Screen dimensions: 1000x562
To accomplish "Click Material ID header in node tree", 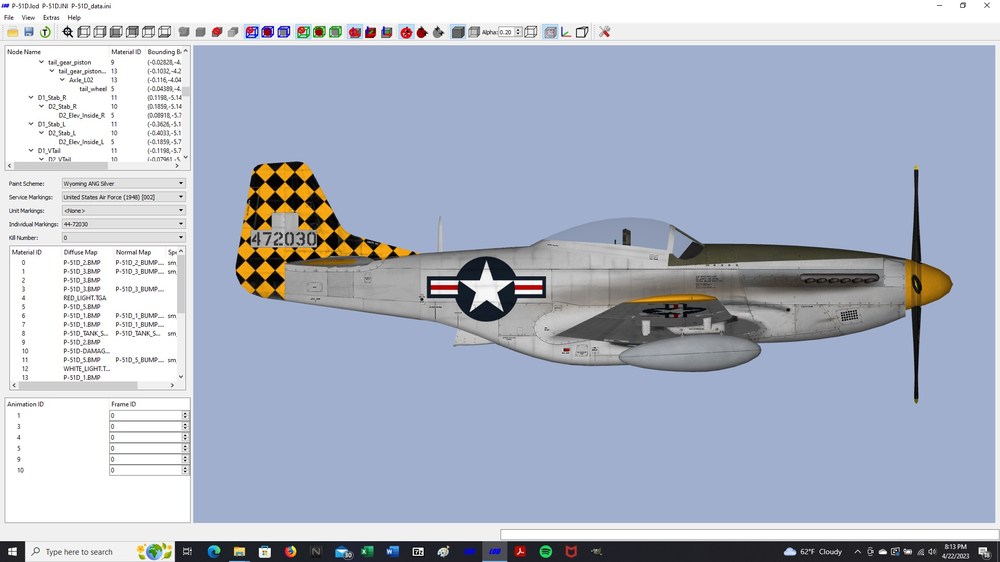I will (126, 52).
